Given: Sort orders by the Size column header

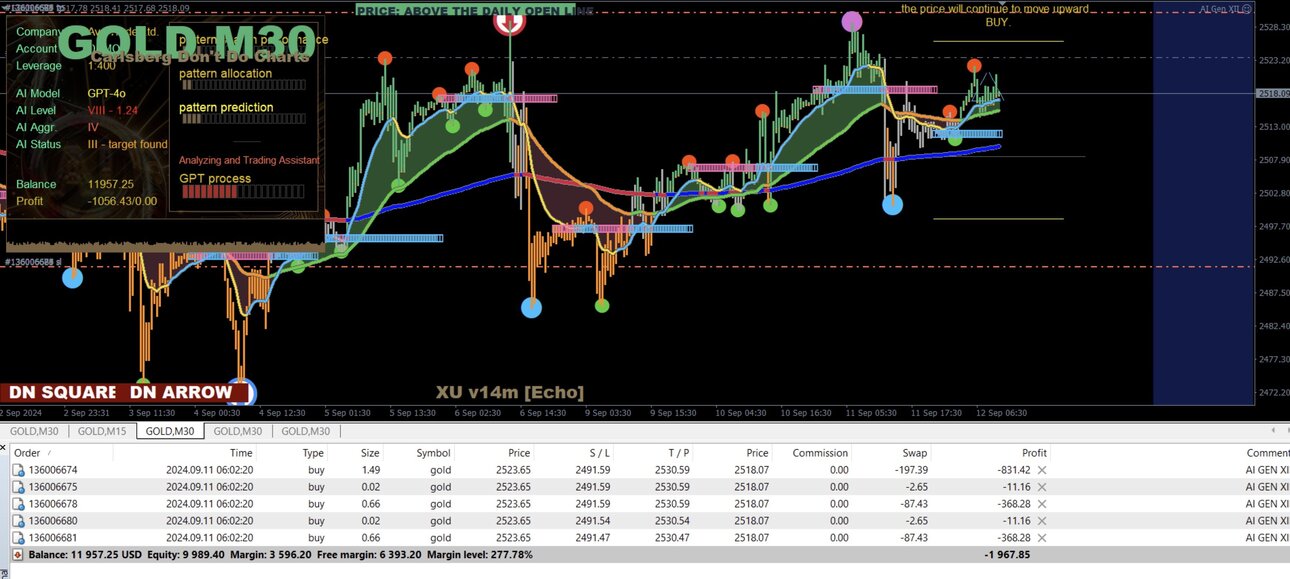Looking at the screenshot, I should tap(370, 453).
